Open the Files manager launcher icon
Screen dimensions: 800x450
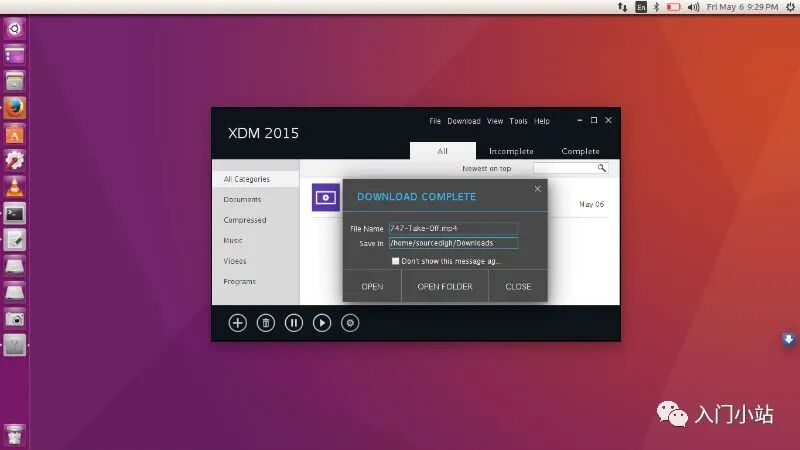pyautogui.click(x=14, y=81)
